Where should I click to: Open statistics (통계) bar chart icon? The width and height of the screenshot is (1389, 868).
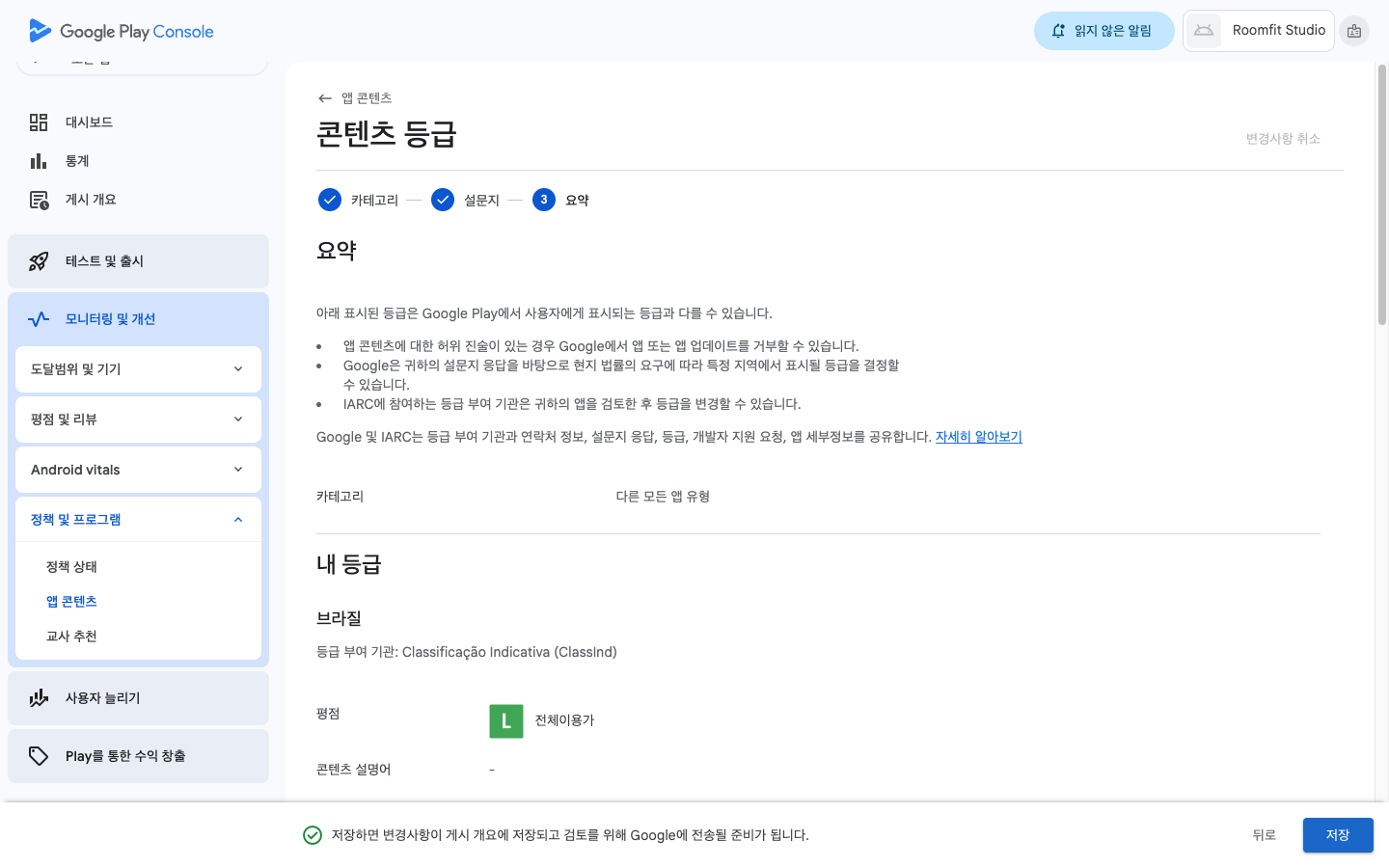coord(39,161)
